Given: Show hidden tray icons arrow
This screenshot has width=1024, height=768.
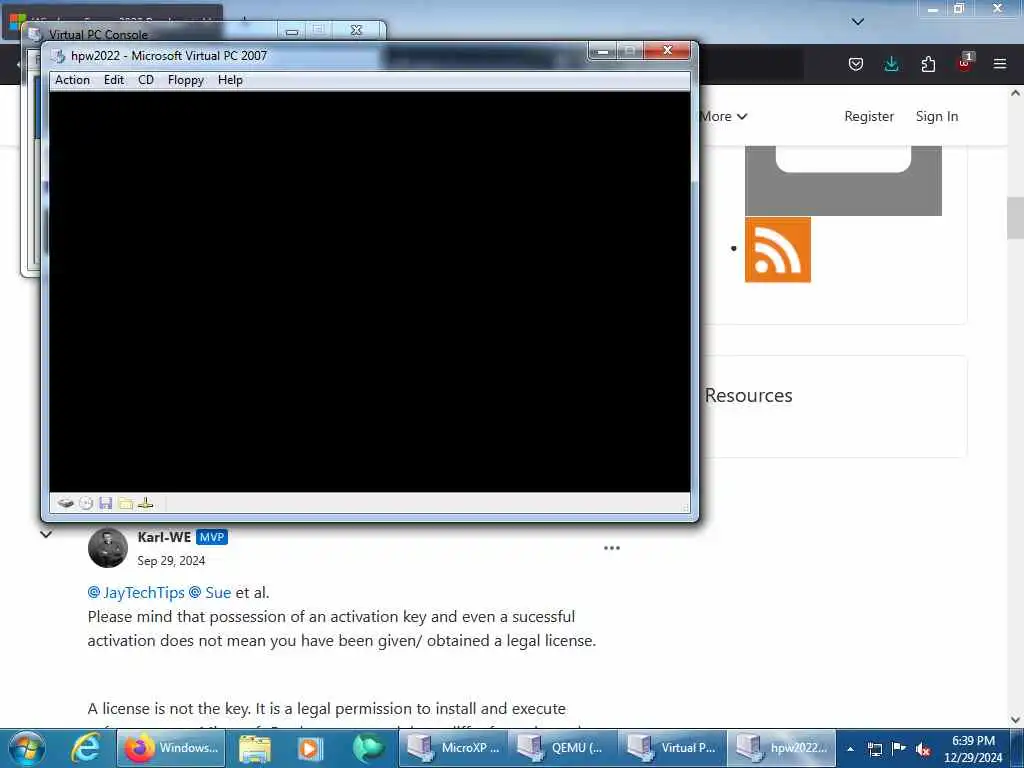Looking at the screenshot, I should pos(850,749).
